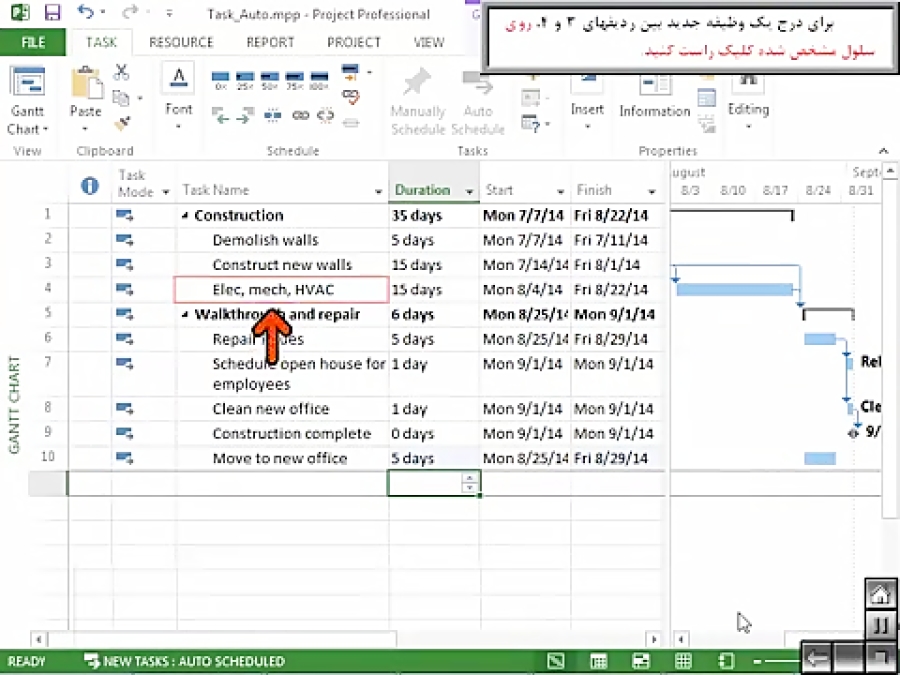Link the selected tasks with chain icon
This screenshot has height=675, width=900.
point(301,115)
